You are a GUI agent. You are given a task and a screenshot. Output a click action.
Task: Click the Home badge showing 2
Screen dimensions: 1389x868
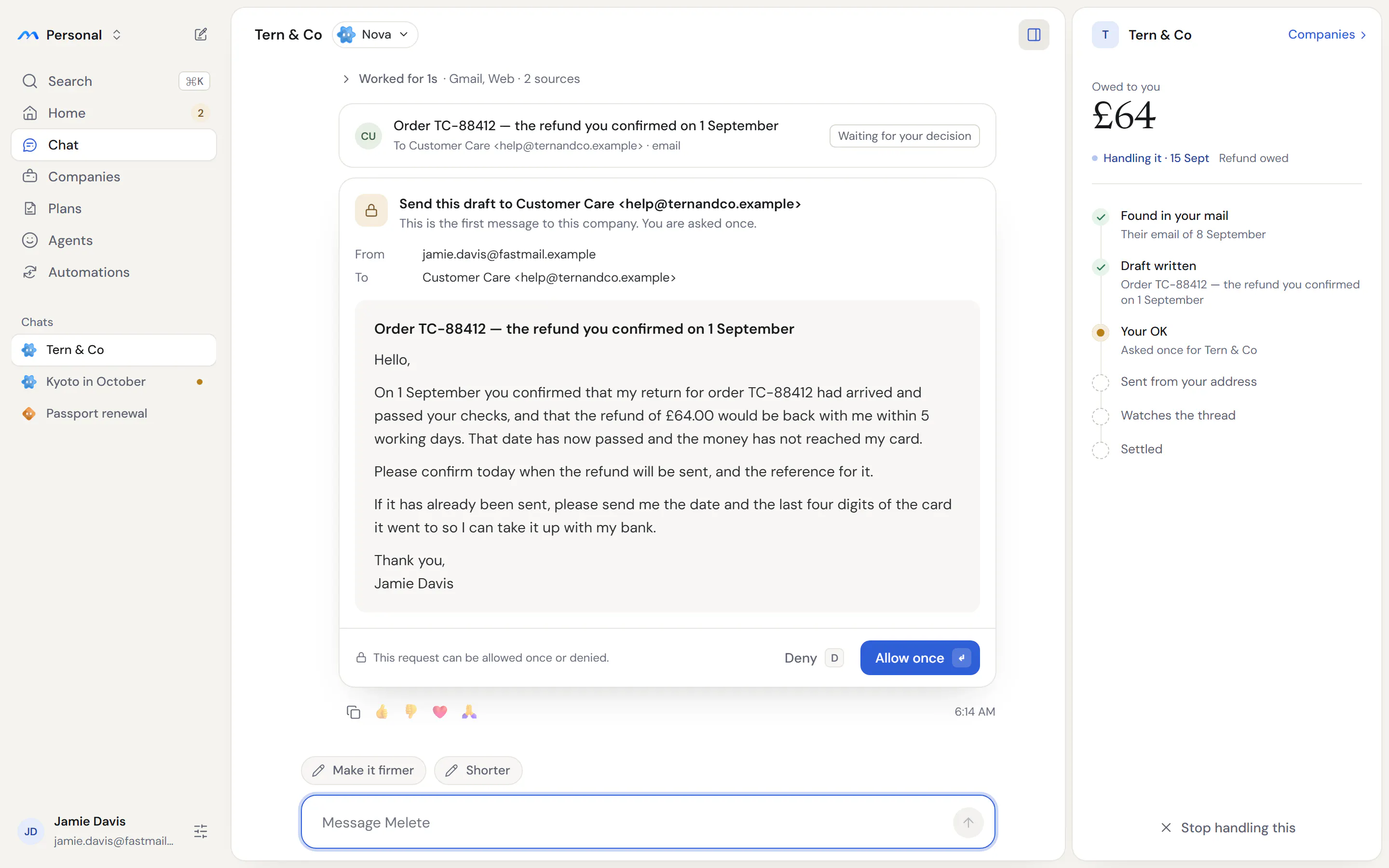[x=200, y=113]
